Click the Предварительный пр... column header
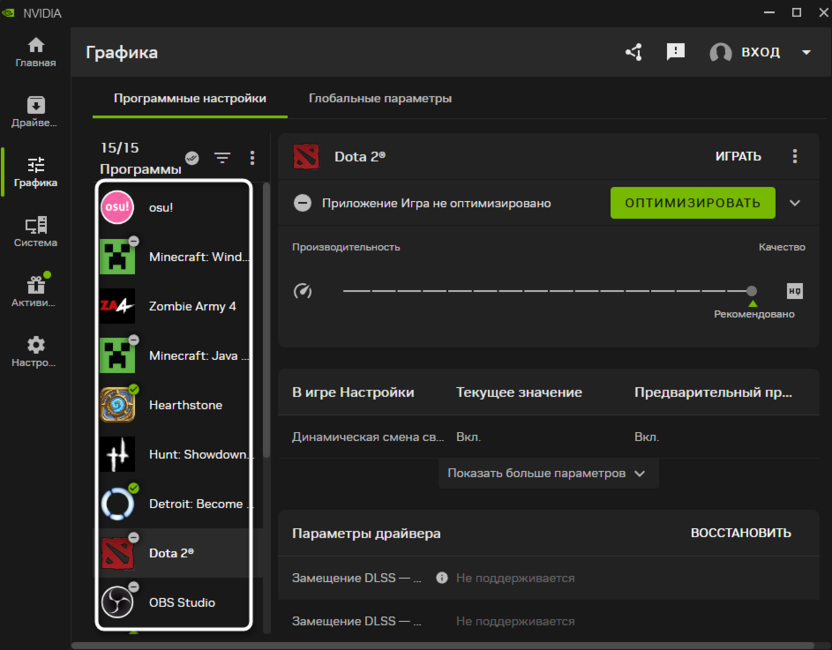Screen dimensions: 832x650 [713, 393]
